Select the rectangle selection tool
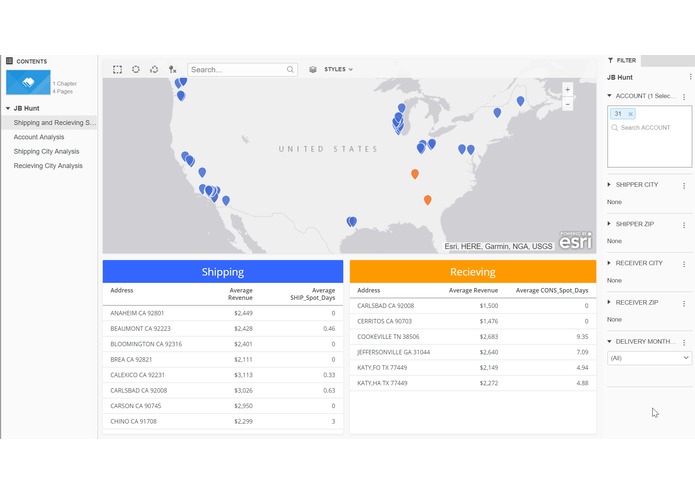Screen dimensions: 695x494 117,70
